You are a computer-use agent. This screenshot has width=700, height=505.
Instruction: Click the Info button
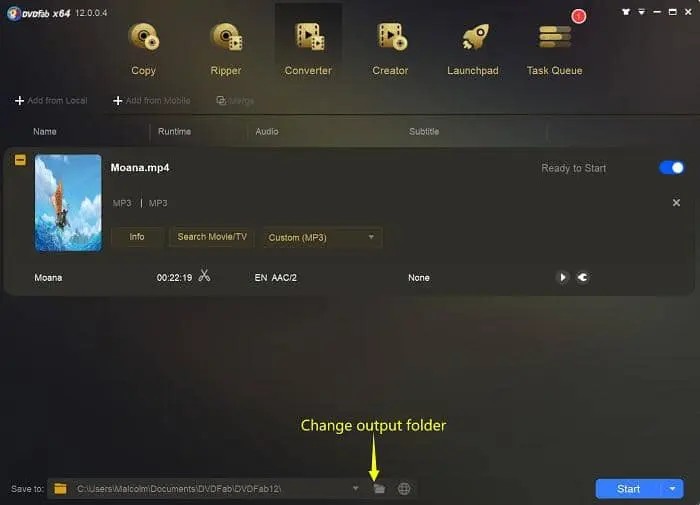coord(137,237)
